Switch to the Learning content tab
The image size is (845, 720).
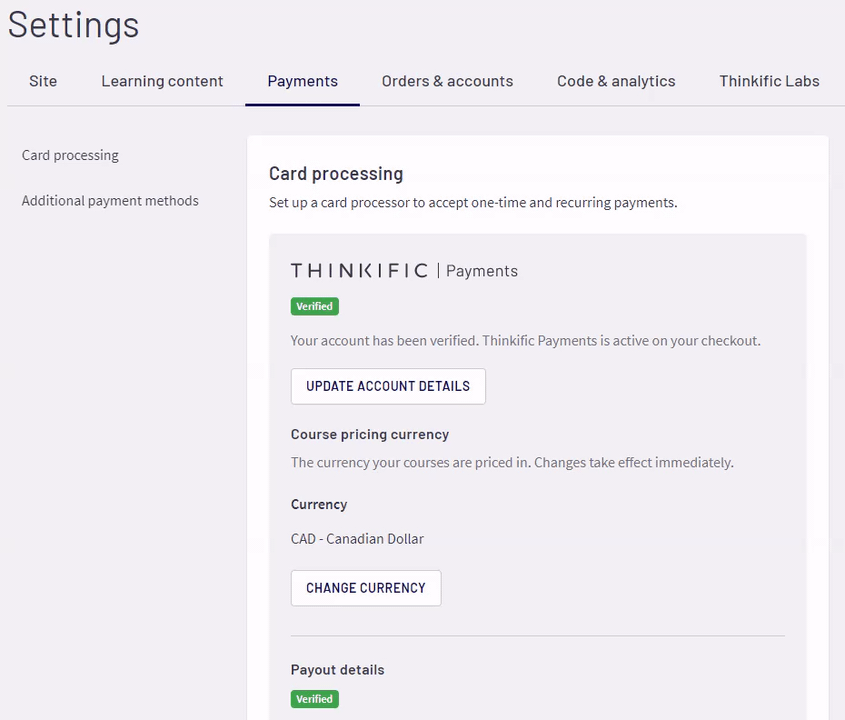(162, 81)
